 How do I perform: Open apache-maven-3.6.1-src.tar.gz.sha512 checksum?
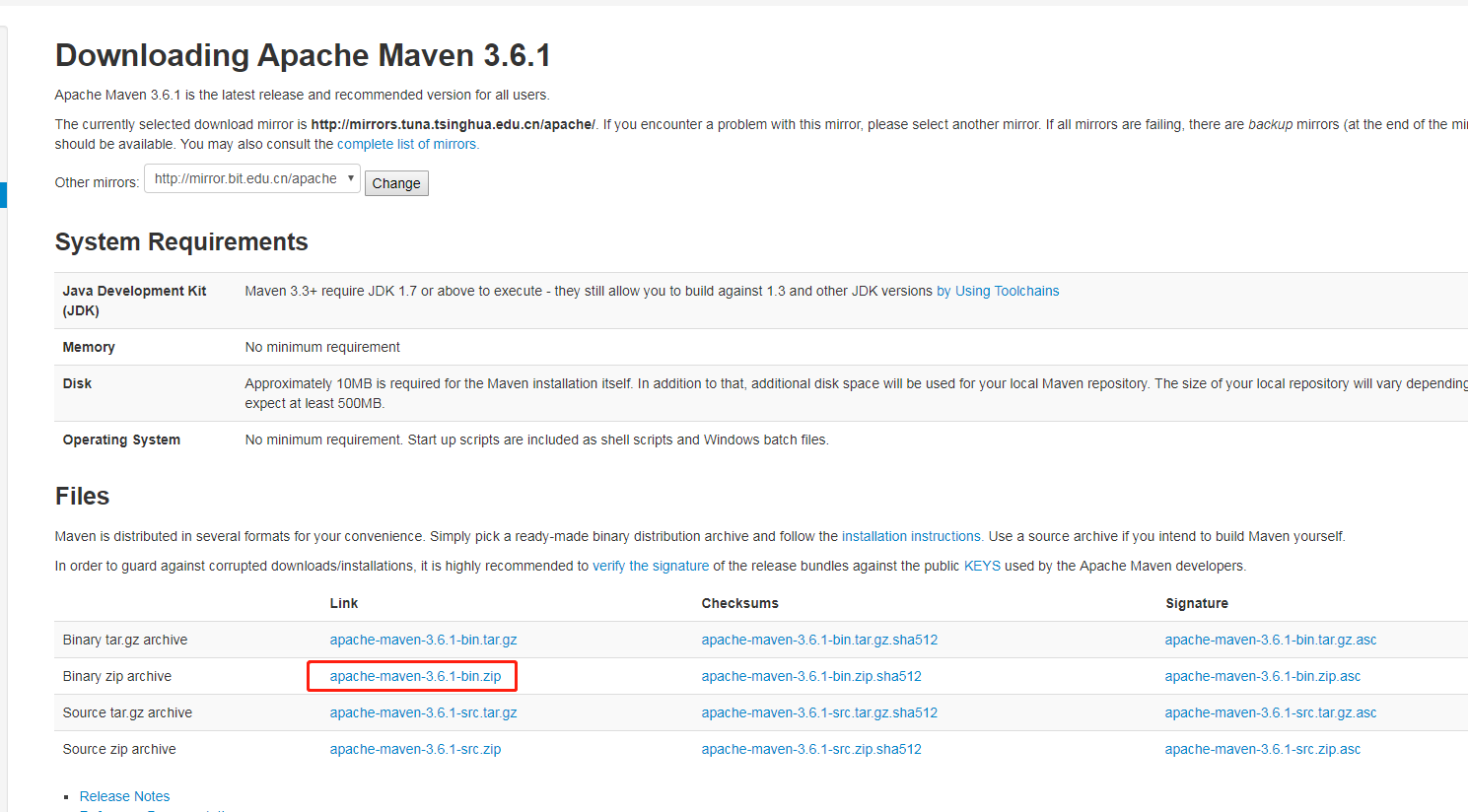tap(819, 712)
